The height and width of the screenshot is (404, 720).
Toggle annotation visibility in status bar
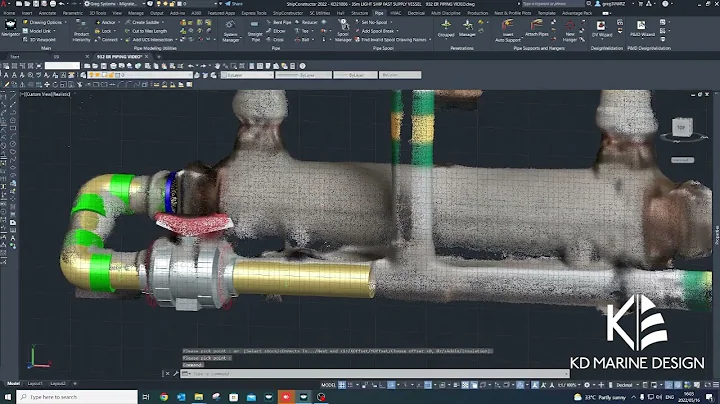535,385
